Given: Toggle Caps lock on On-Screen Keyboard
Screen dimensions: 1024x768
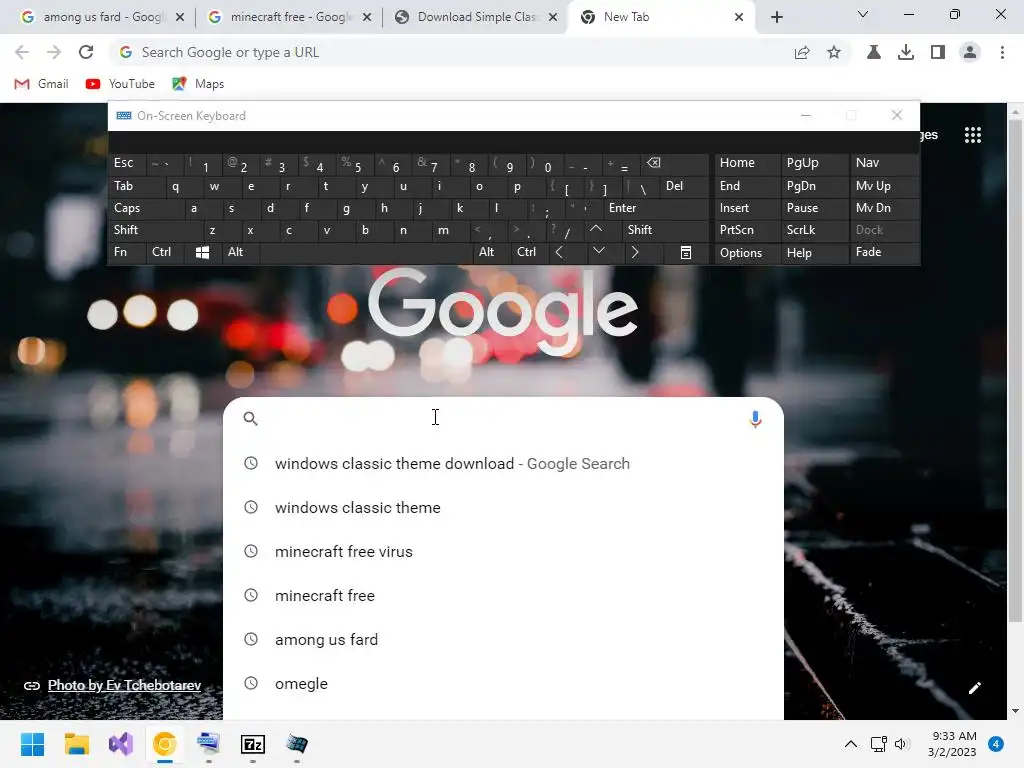Looking at the screenshot, I should [x=145, y=208].
